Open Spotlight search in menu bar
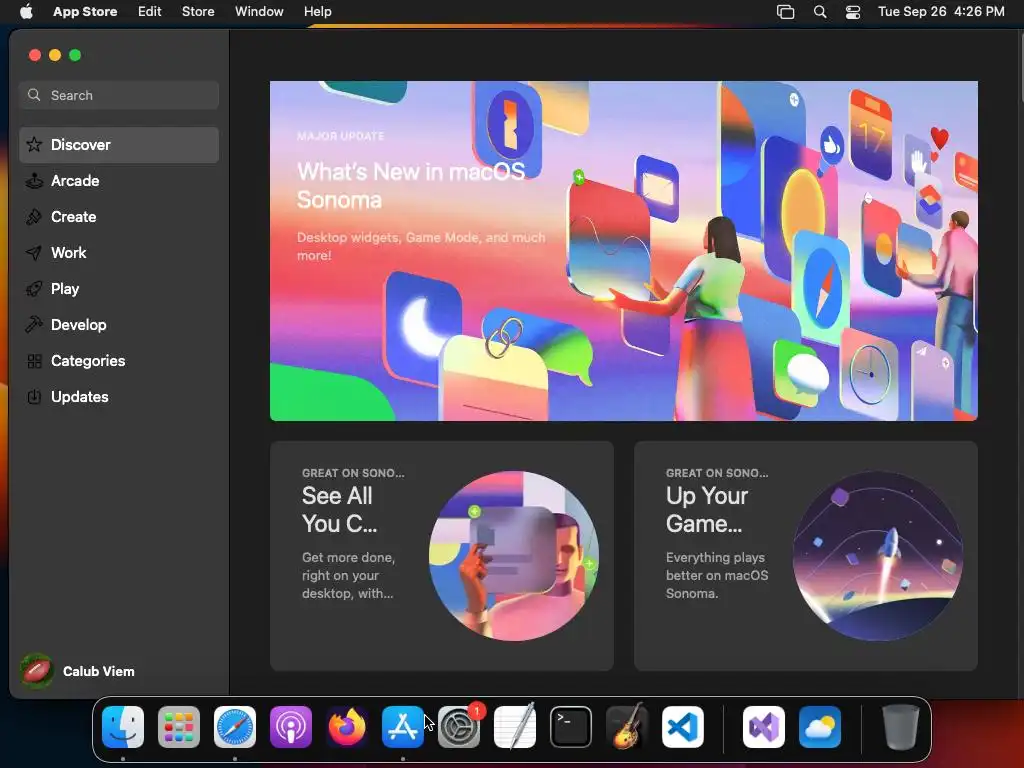 (820, 12)
